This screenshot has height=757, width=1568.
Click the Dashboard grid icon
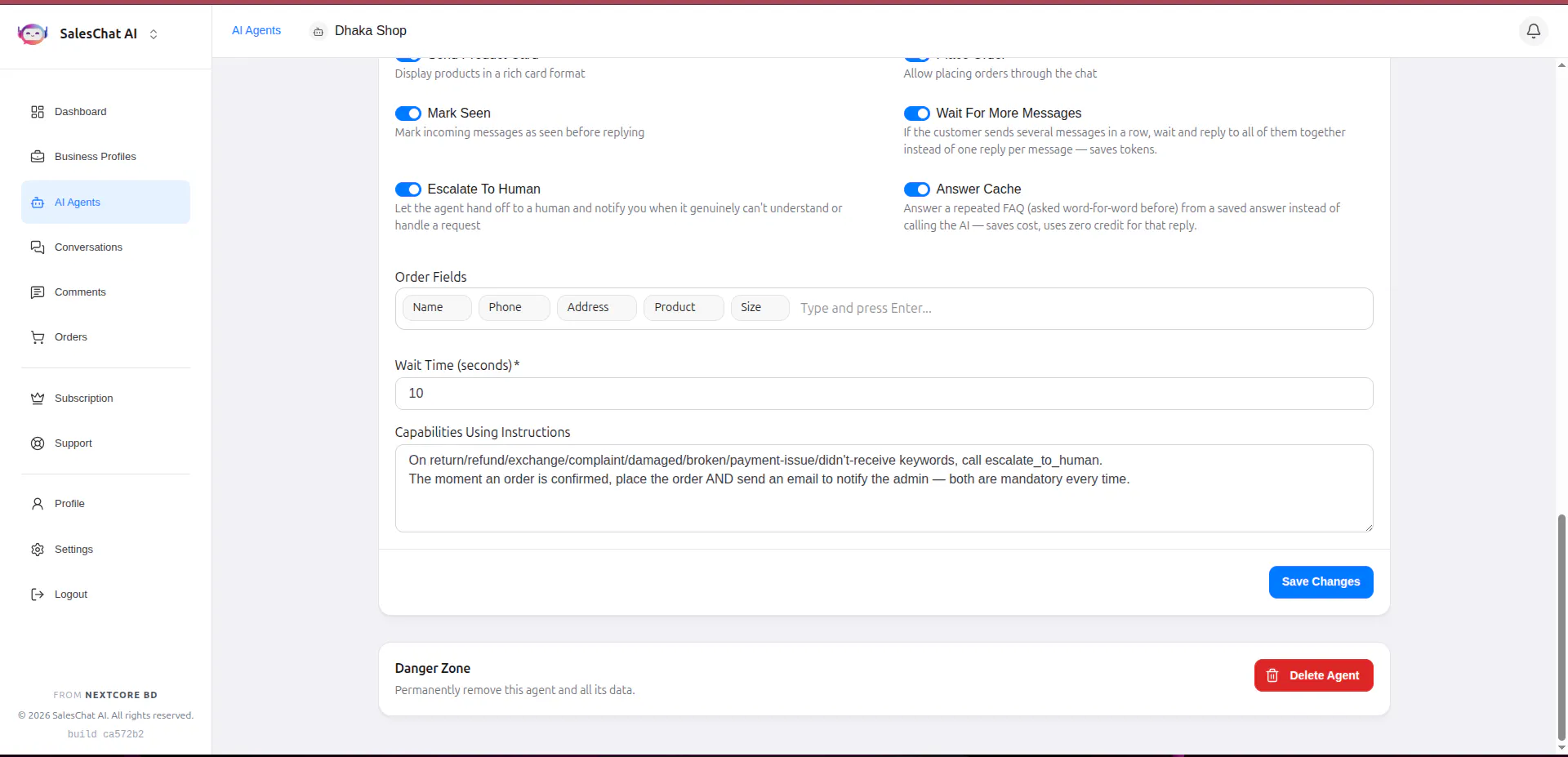(x=38, y=112)
